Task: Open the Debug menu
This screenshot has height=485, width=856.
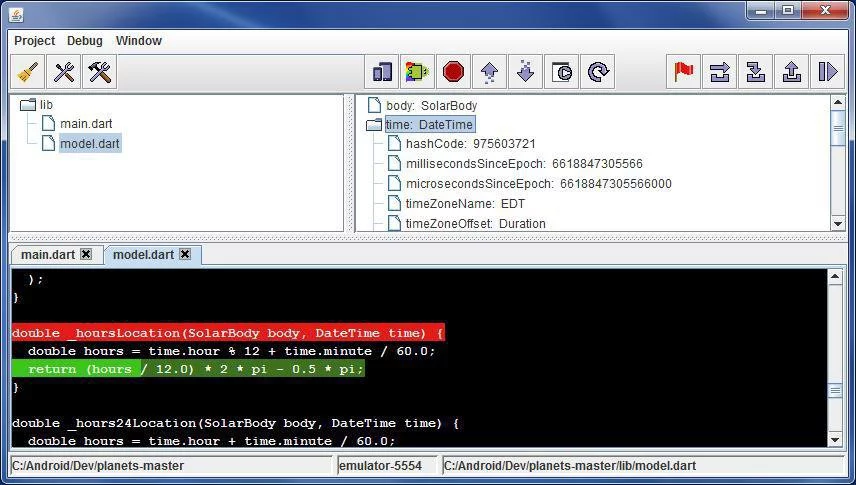Action: (85, 41)
